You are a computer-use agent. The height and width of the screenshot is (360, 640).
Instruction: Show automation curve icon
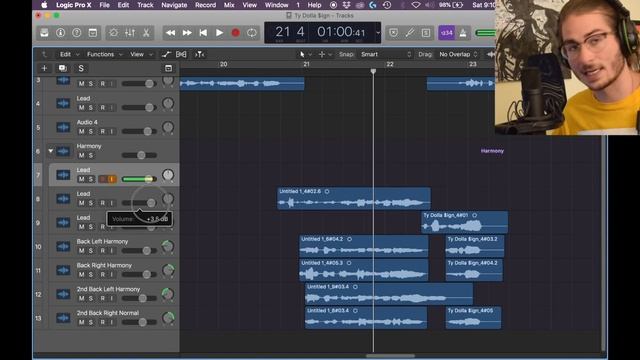coord(166,54)
